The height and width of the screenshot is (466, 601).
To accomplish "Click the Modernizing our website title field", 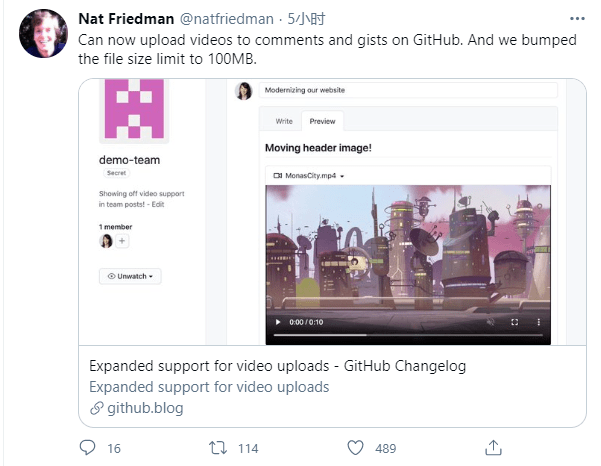I will pyautogui.click(x=408, y=90).
